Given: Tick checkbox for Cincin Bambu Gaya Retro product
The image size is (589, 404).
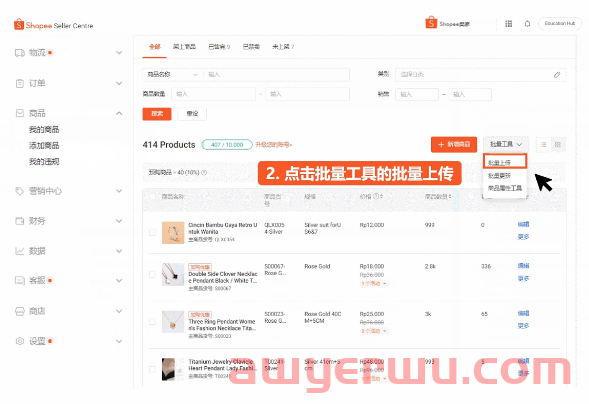Looking at the screenshot, I should tap(152, 232).
